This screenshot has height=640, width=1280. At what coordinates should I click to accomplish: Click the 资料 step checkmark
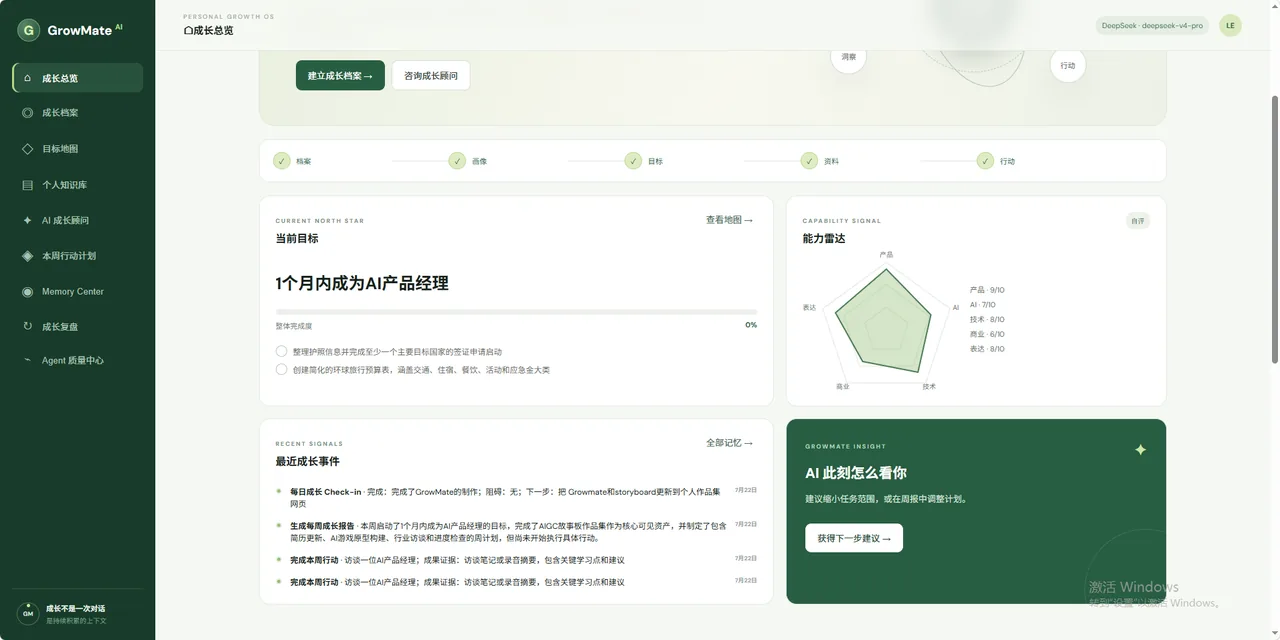pyautogui.click(x=809, y=161)
